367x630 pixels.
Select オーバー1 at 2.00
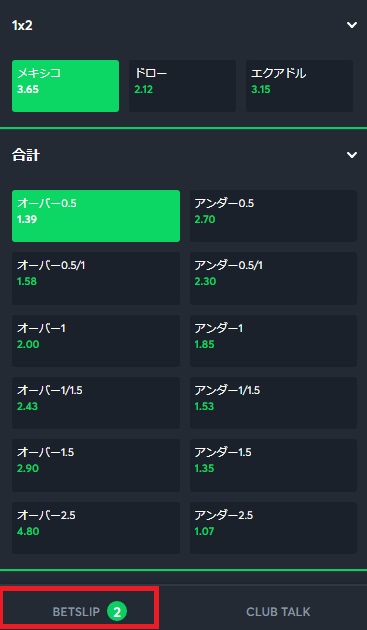tap(96, 341)
